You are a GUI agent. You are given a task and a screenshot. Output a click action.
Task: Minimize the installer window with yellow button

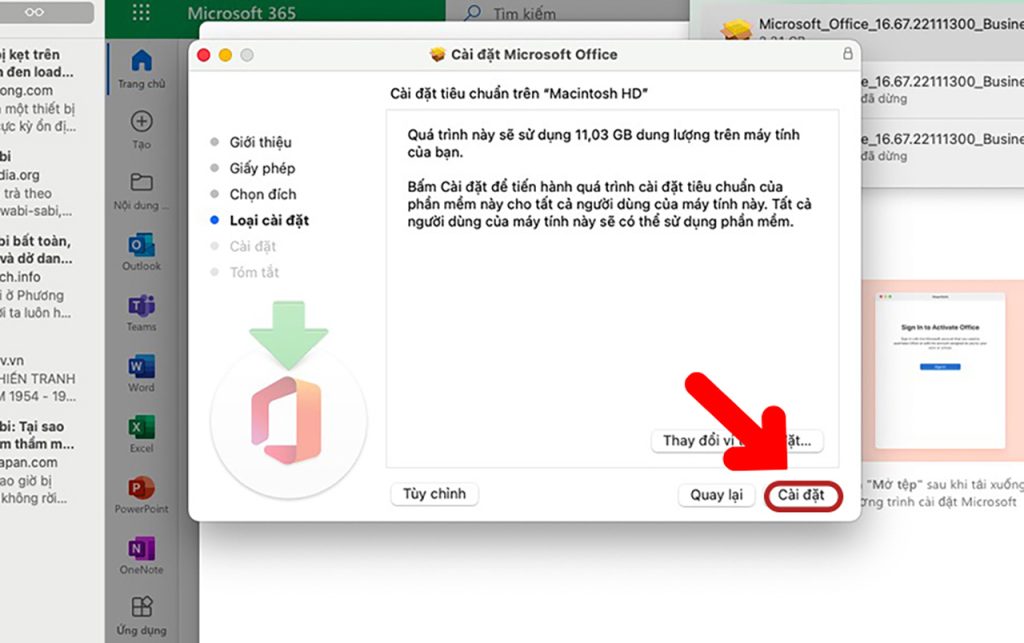225,55
